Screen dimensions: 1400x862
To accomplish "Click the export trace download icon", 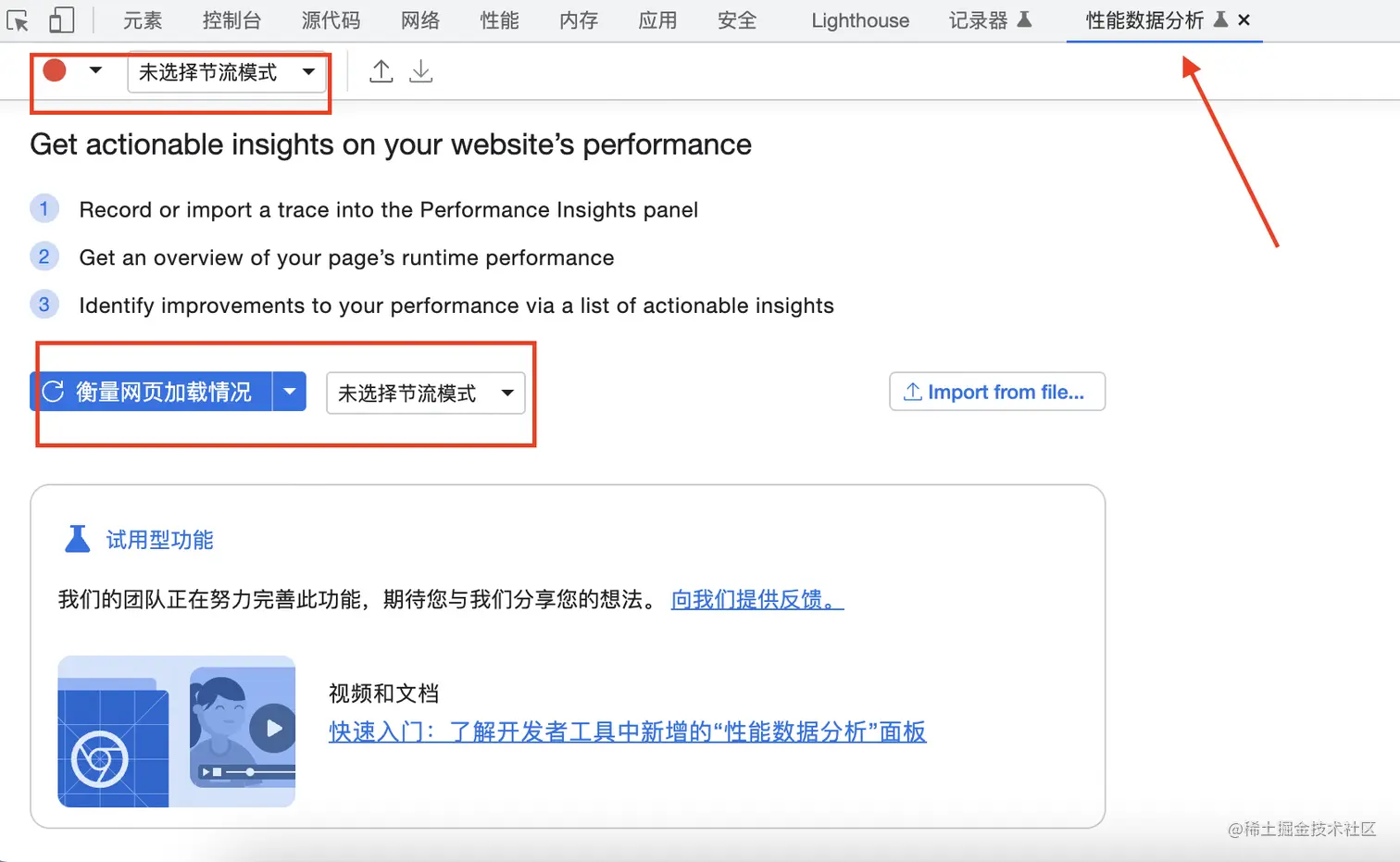I will (421, 70).
